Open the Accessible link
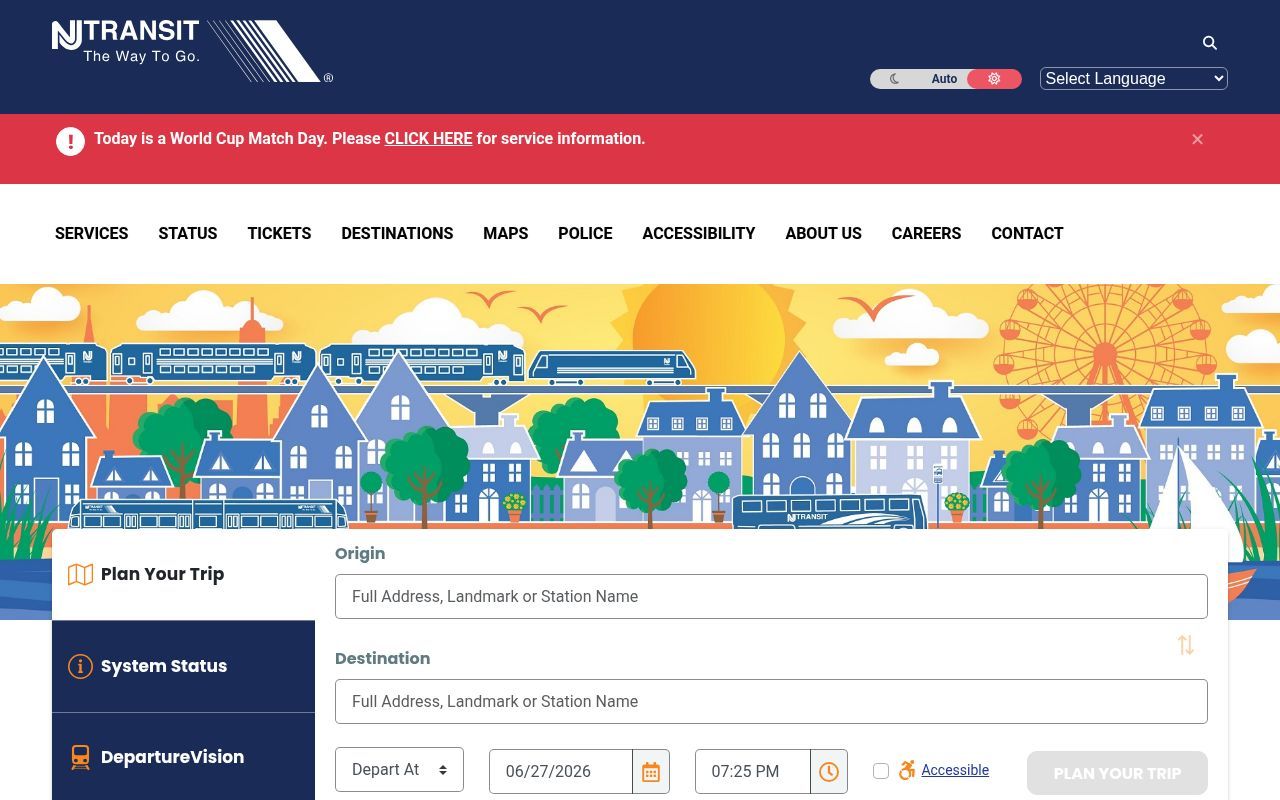Viewport: 1280px width, 800px height. pyautogui.click(x=955, y=770)
